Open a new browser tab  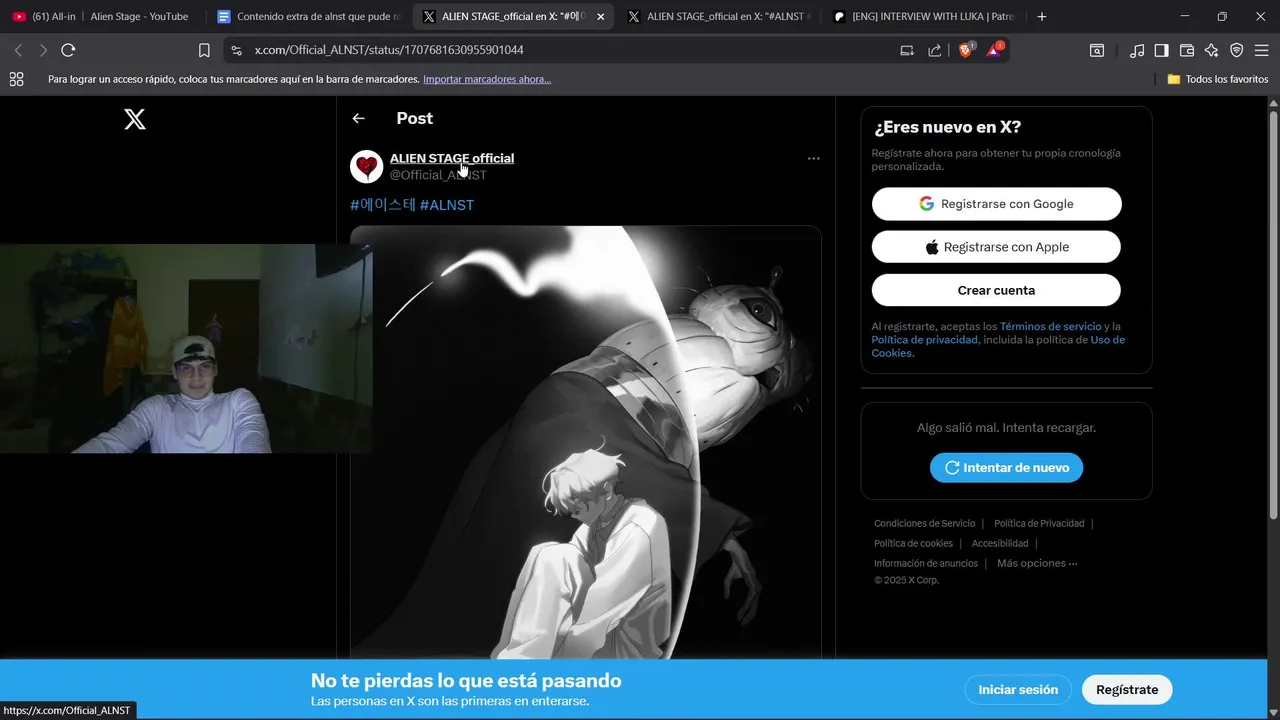click(1042, 17)
